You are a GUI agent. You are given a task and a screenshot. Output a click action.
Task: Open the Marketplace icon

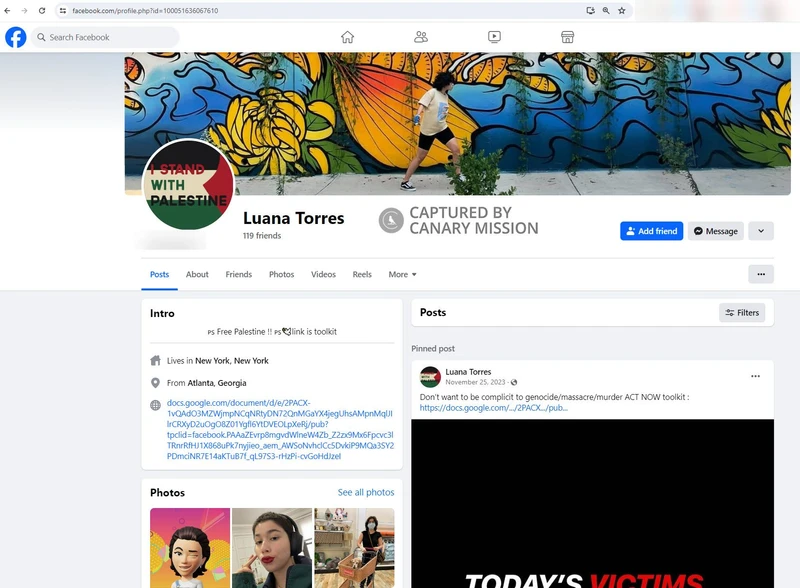(567, 37)
